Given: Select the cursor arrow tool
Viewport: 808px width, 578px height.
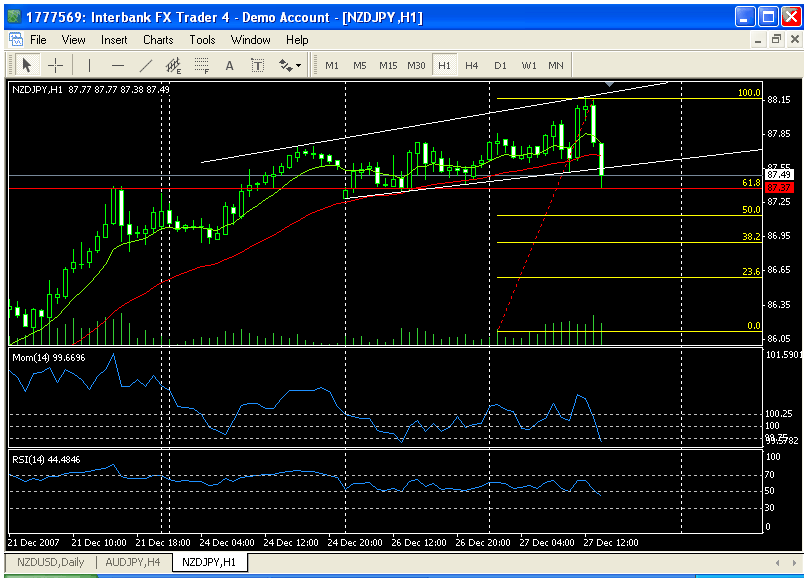Looking at the screenshot, I should 27,65.
